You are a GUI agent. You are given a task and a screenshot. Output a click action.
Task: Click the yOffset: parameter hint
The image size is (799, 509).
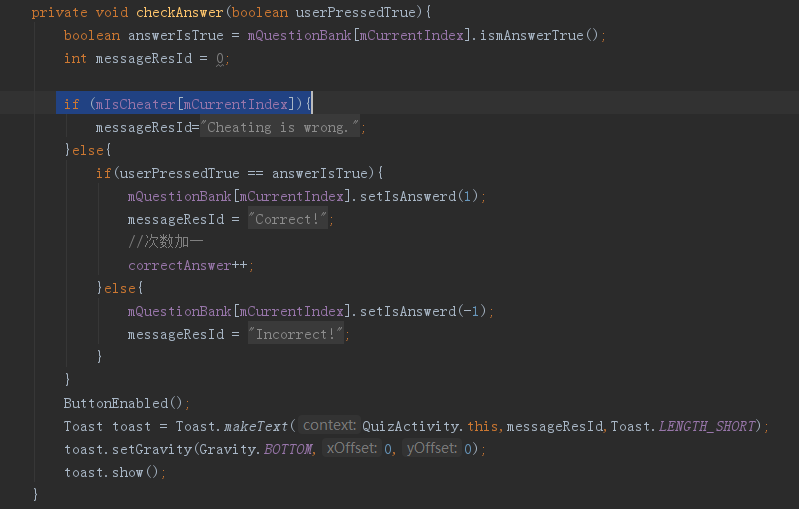point(432,448)
